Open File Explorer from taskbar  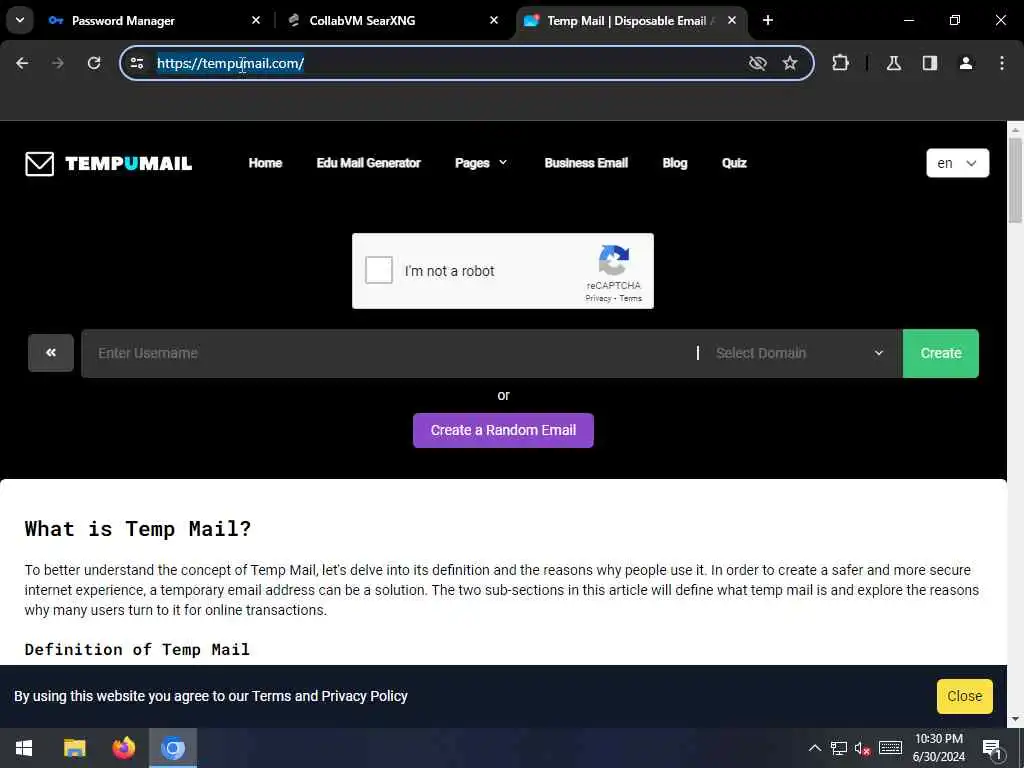point(74,748)
